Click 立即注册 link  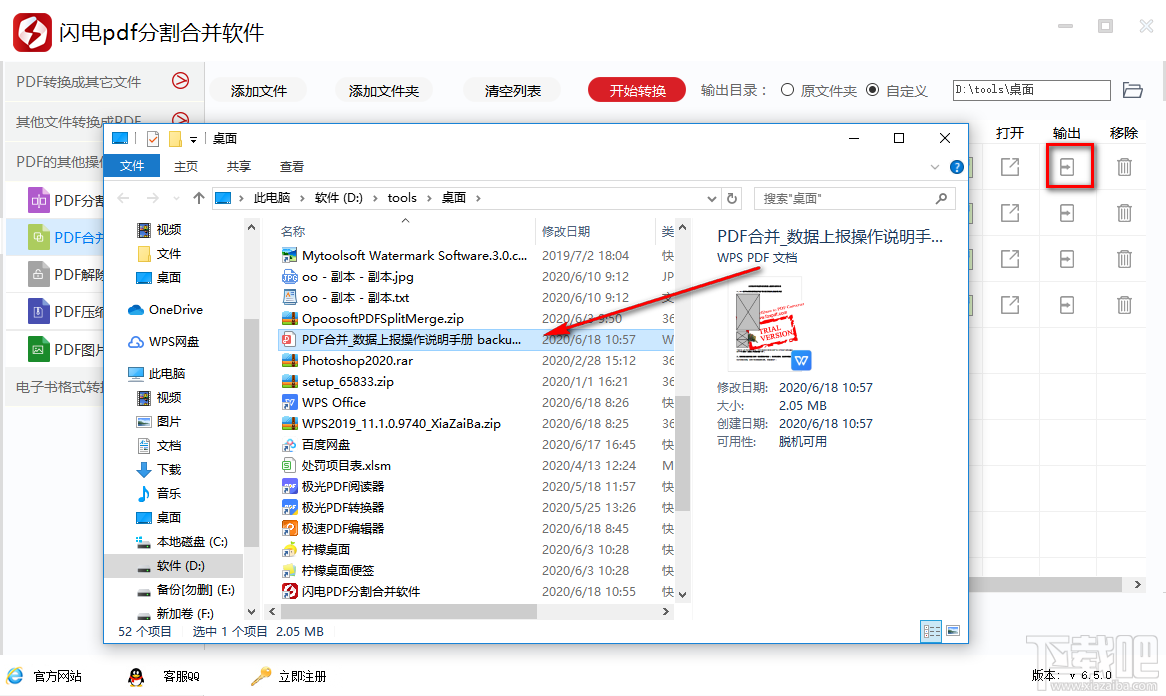tap(302, 677)
